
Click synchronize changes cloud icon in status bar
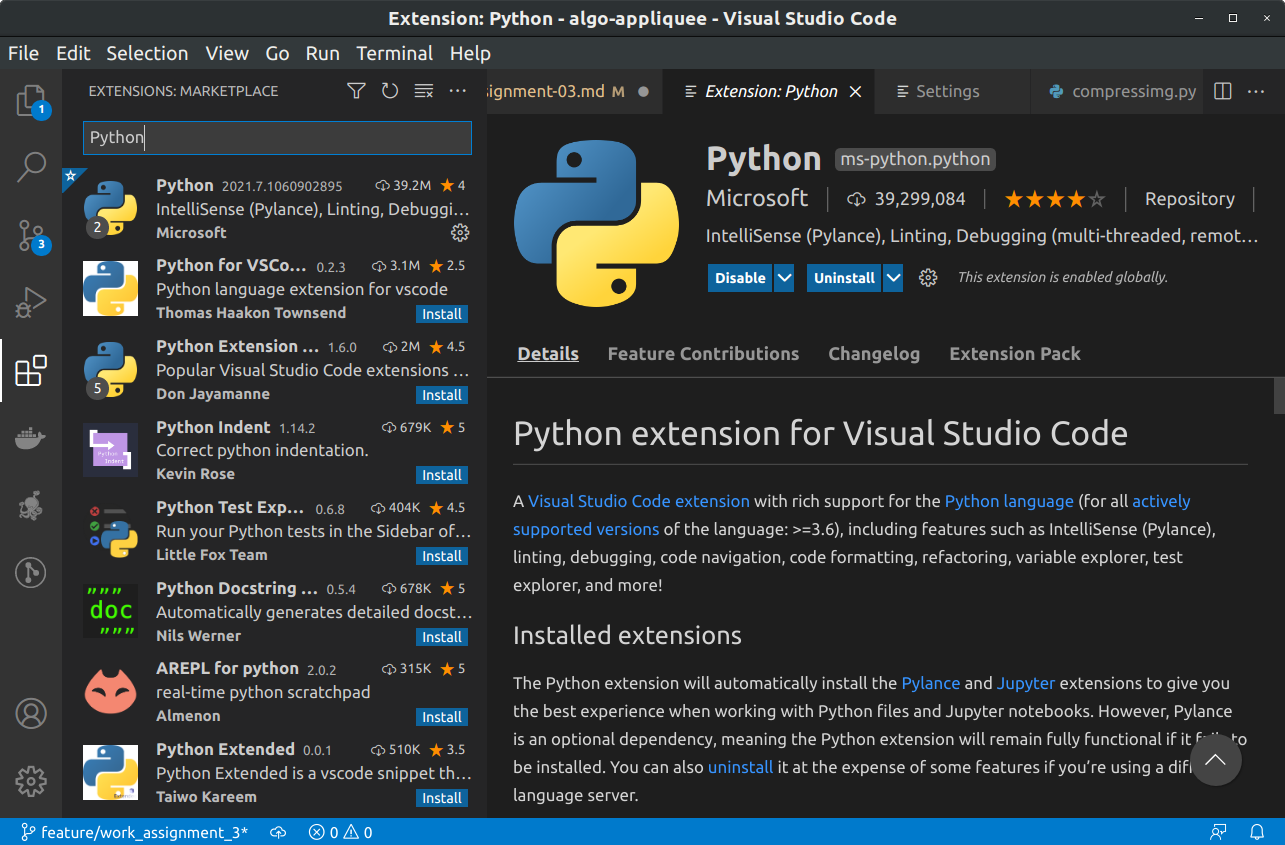[x=279, y=832]
